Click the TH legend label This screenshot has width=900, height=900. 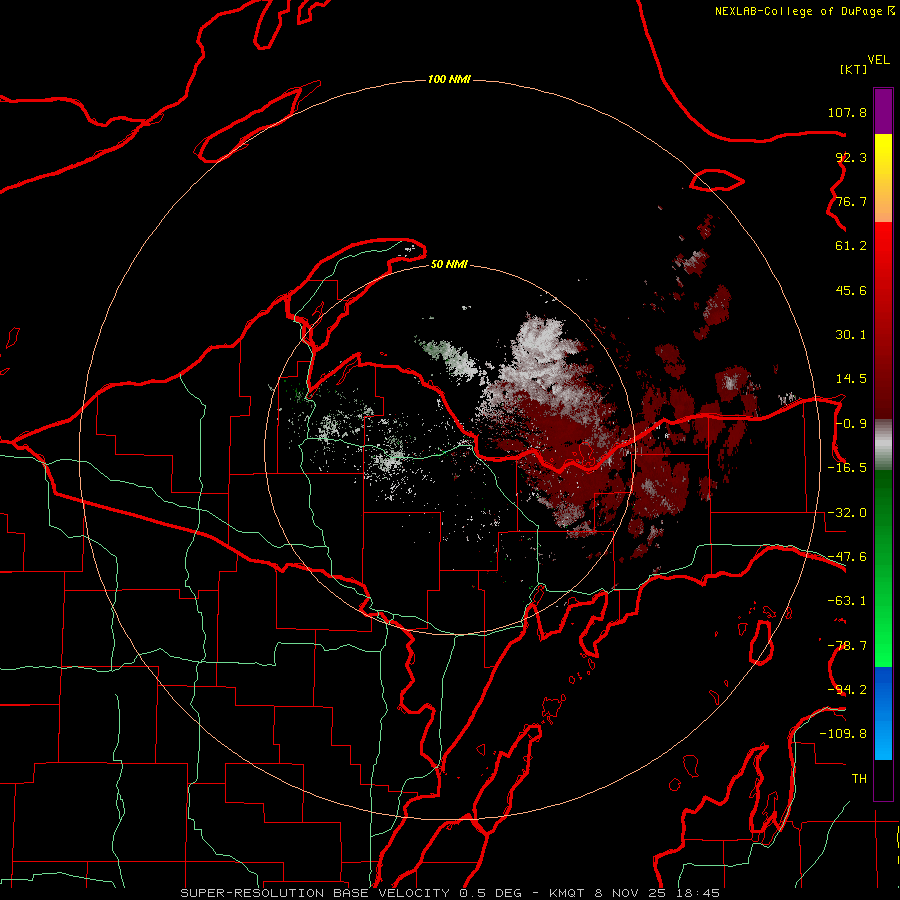tap(859, 779)
